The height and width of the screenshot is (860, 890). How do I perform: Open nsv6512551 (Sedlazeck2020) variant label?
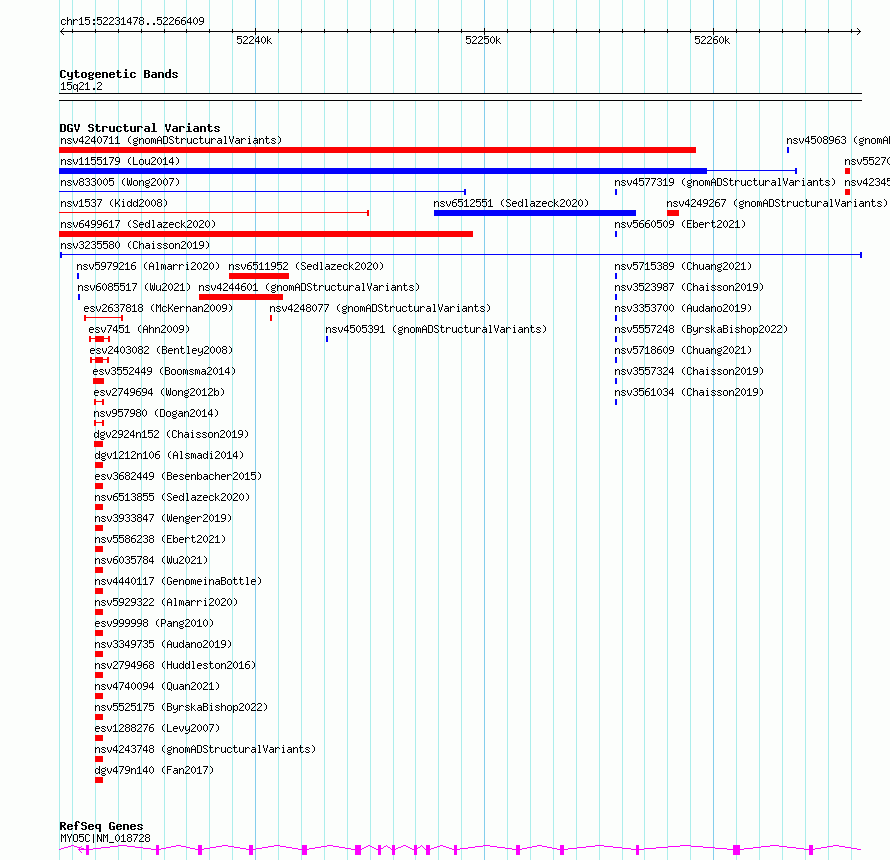click(511, 203)
